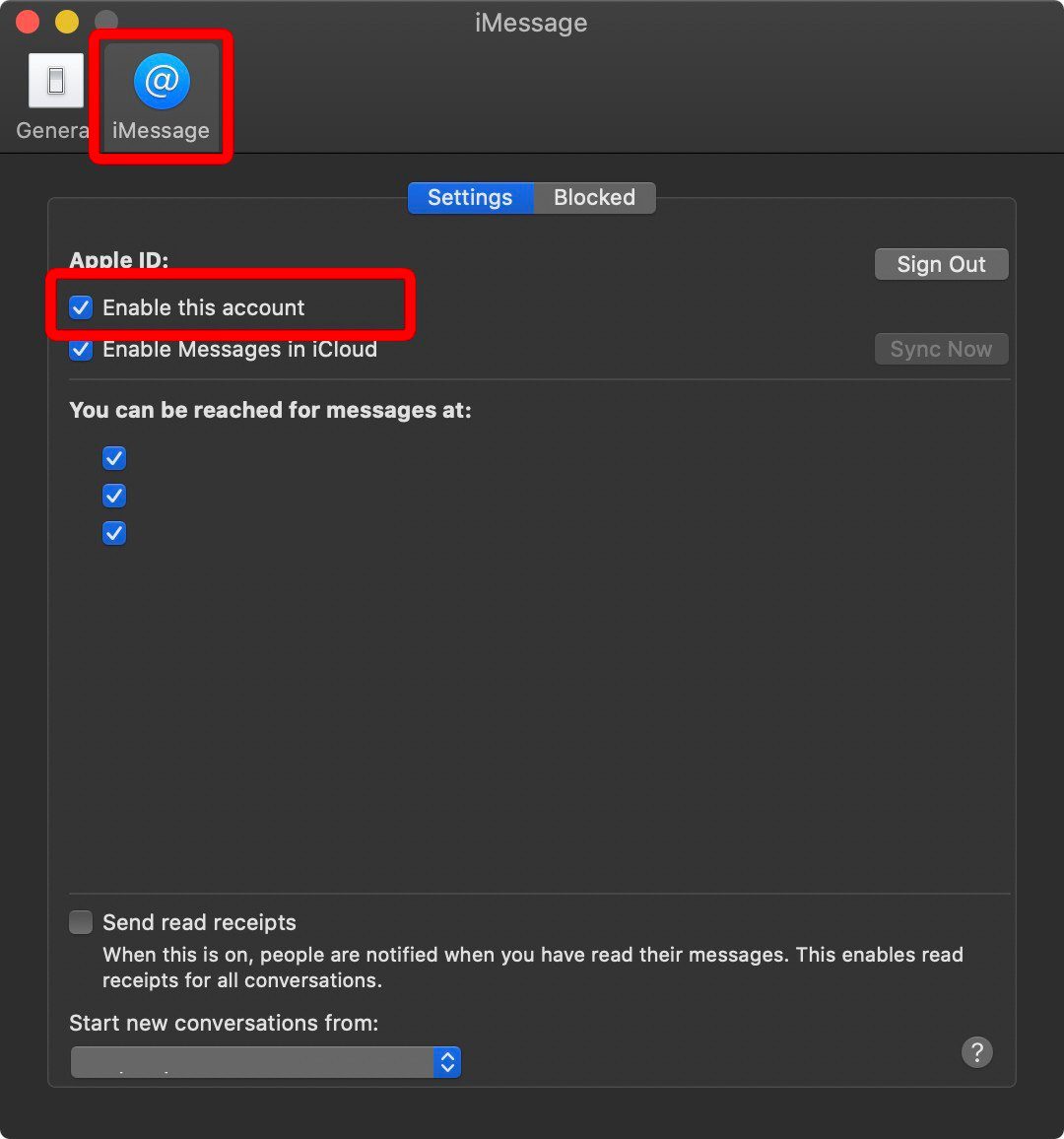Minimize window with the yellow button
Image resolution: width=1064 pixels, height=1139 pixels.
tap(67, 21)
